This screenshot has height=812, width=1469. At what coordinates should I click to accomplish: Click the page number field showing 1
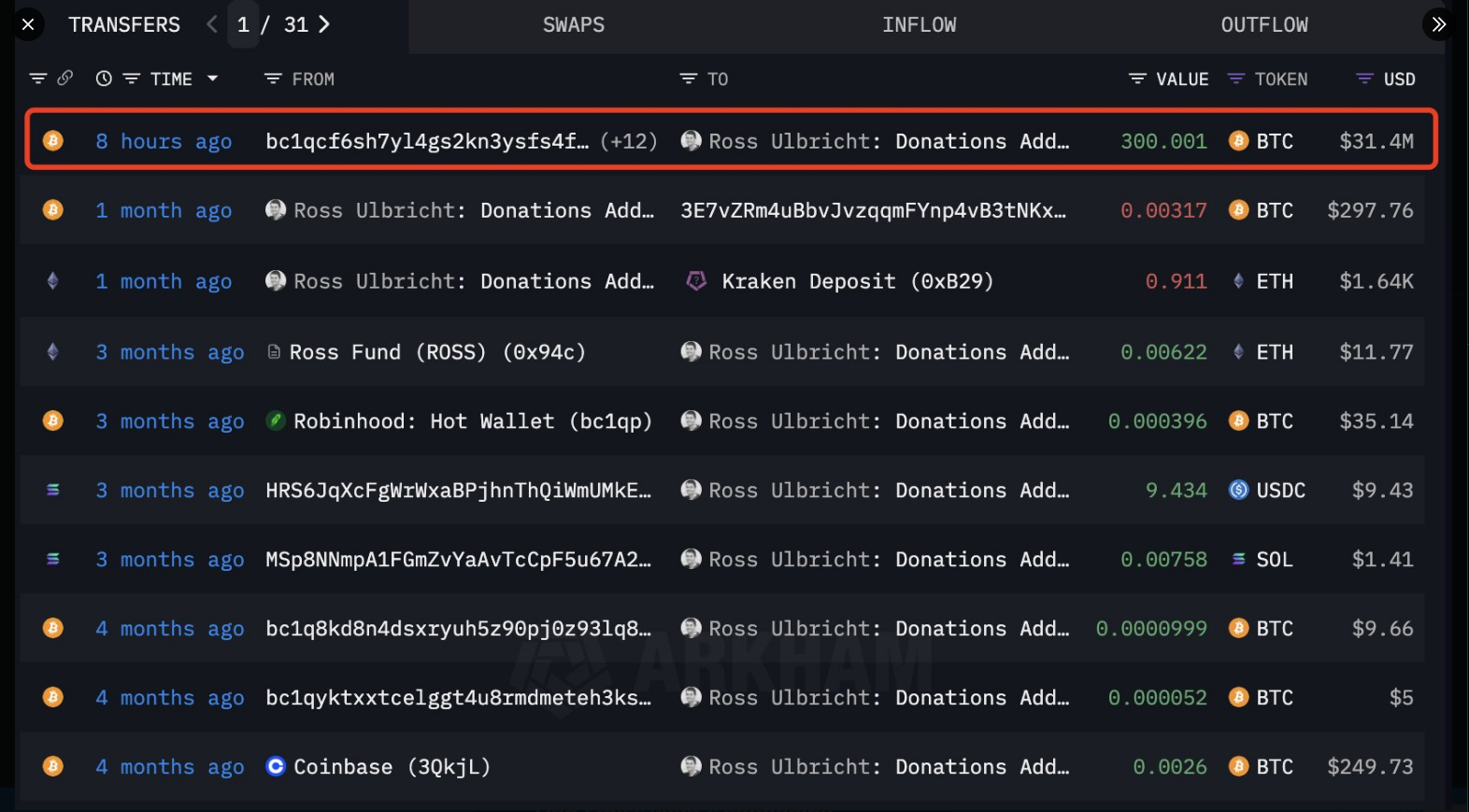243,25
